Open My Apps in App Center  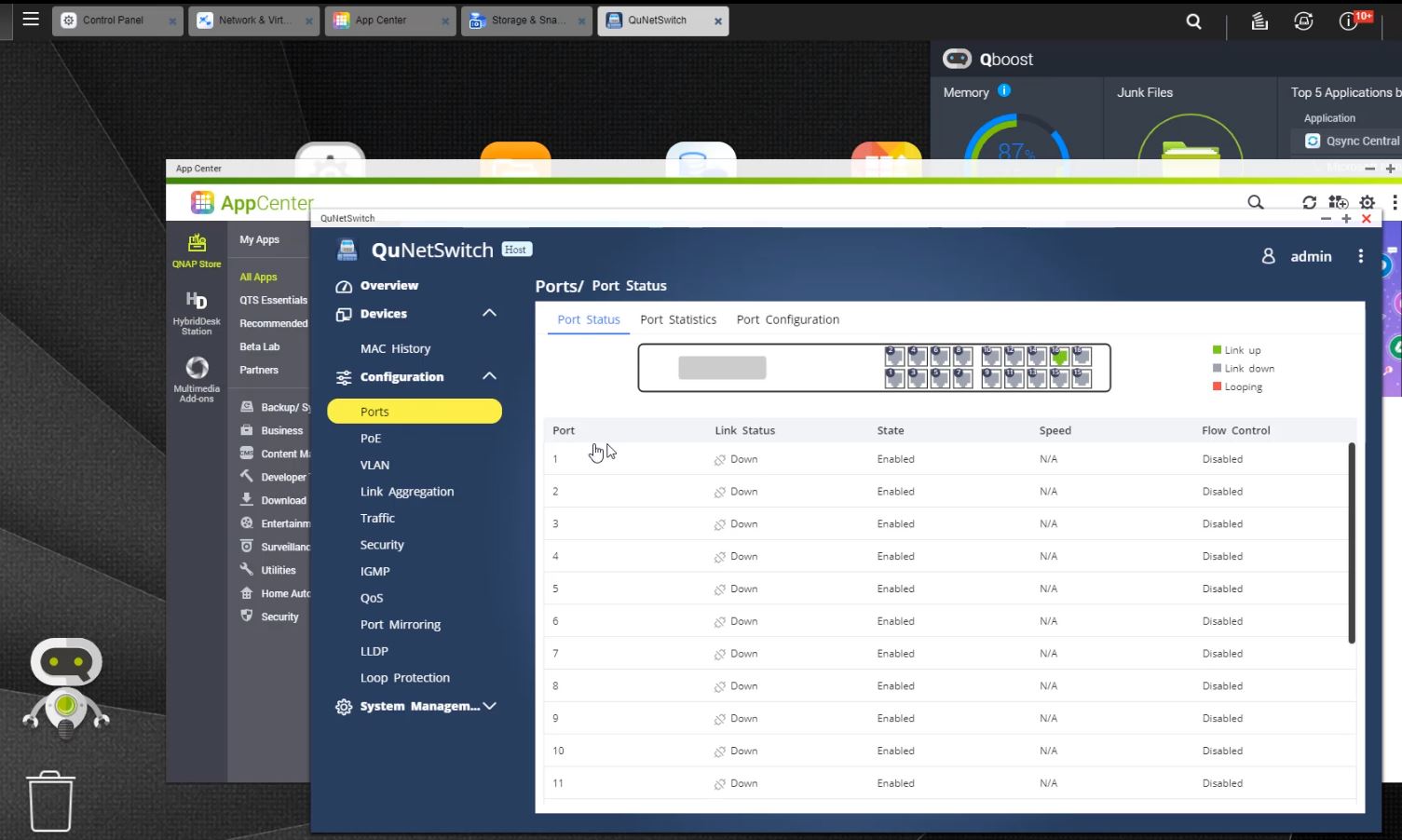tap(259, 239)
